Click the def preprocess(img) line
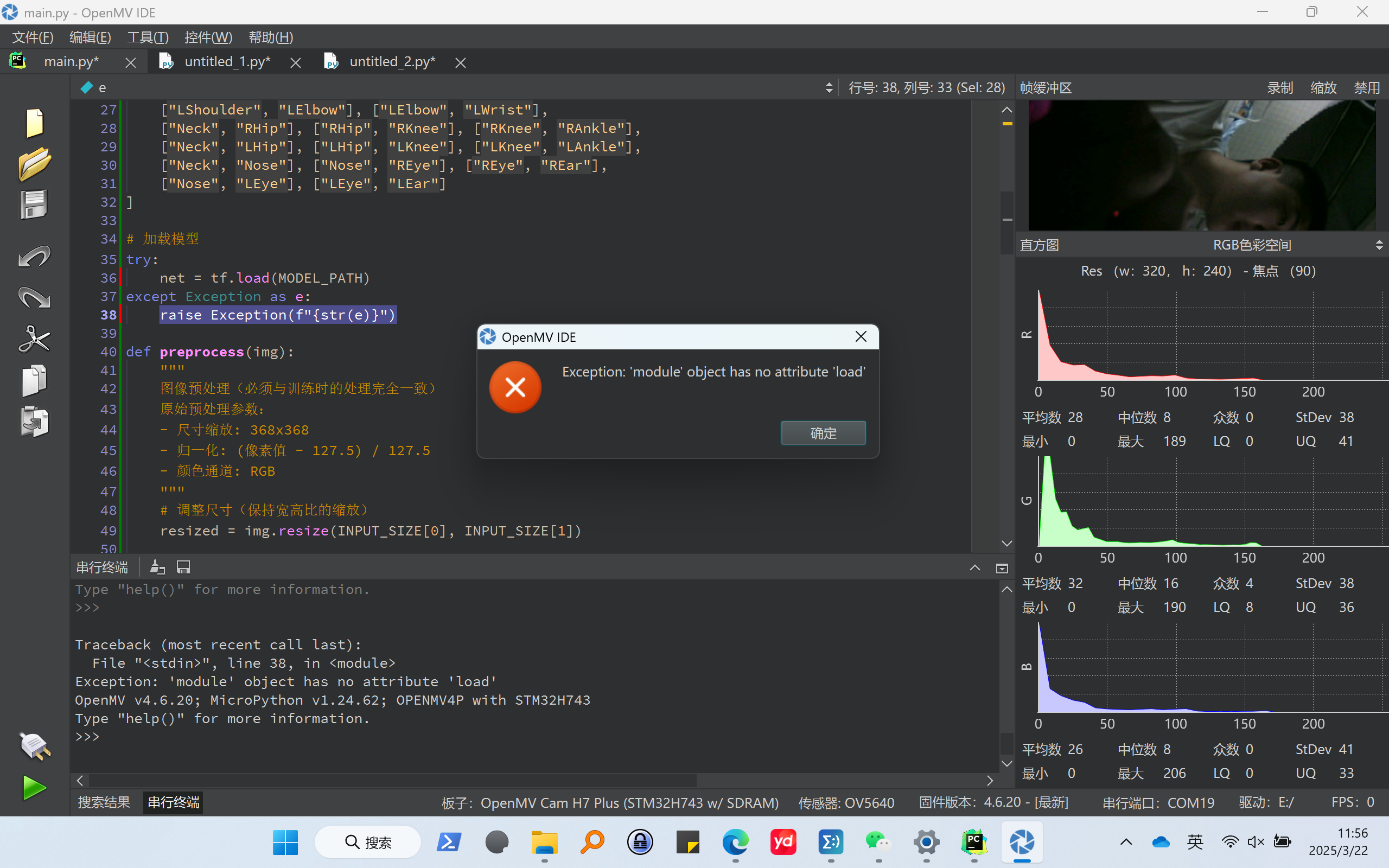The width and height of the screenshot is (1389, 868). pyautogui.click(x=209, y=352)
